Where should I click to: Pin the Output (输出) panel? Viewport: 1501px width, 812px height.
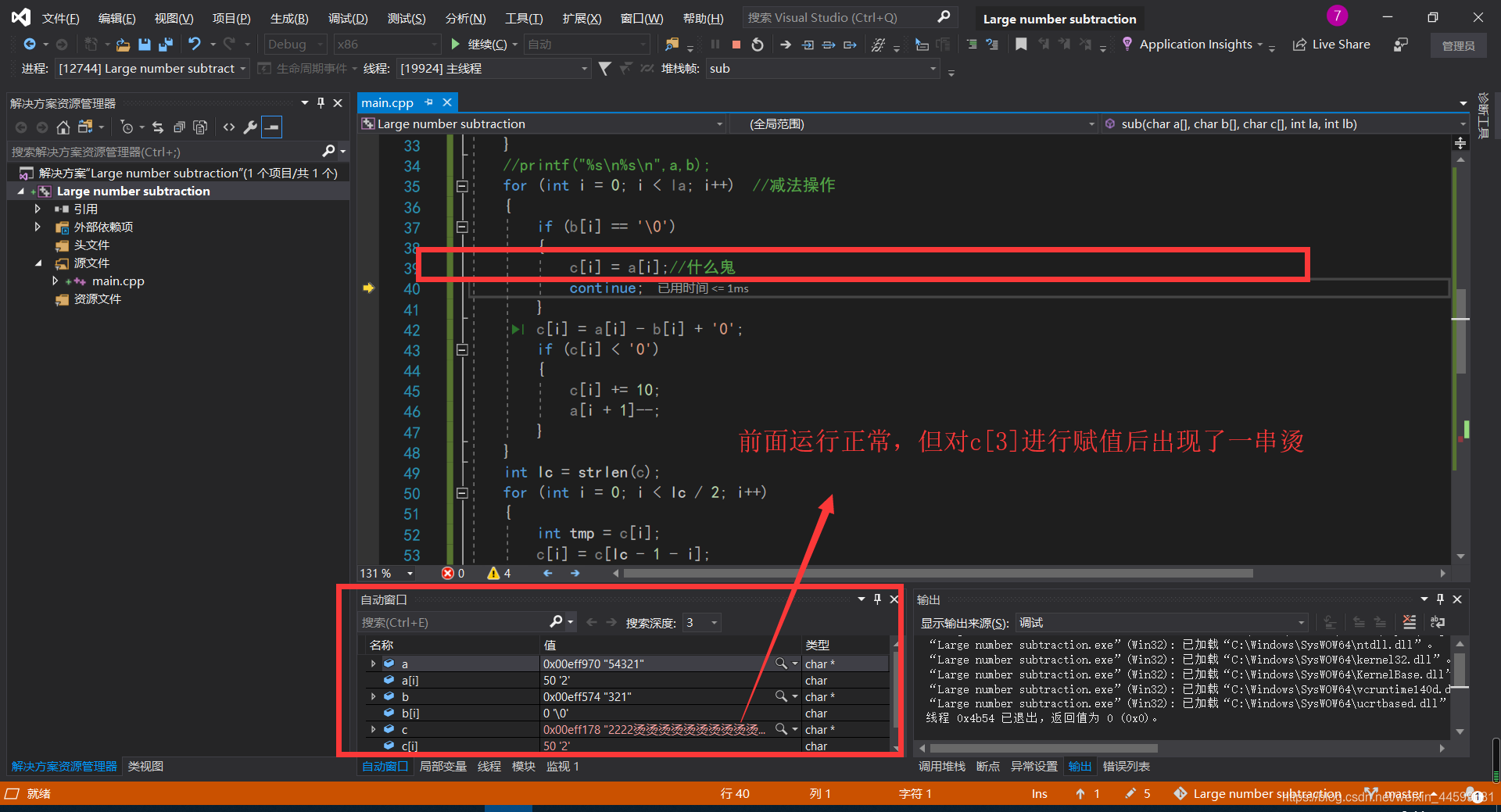click(x=1440, y=599)
